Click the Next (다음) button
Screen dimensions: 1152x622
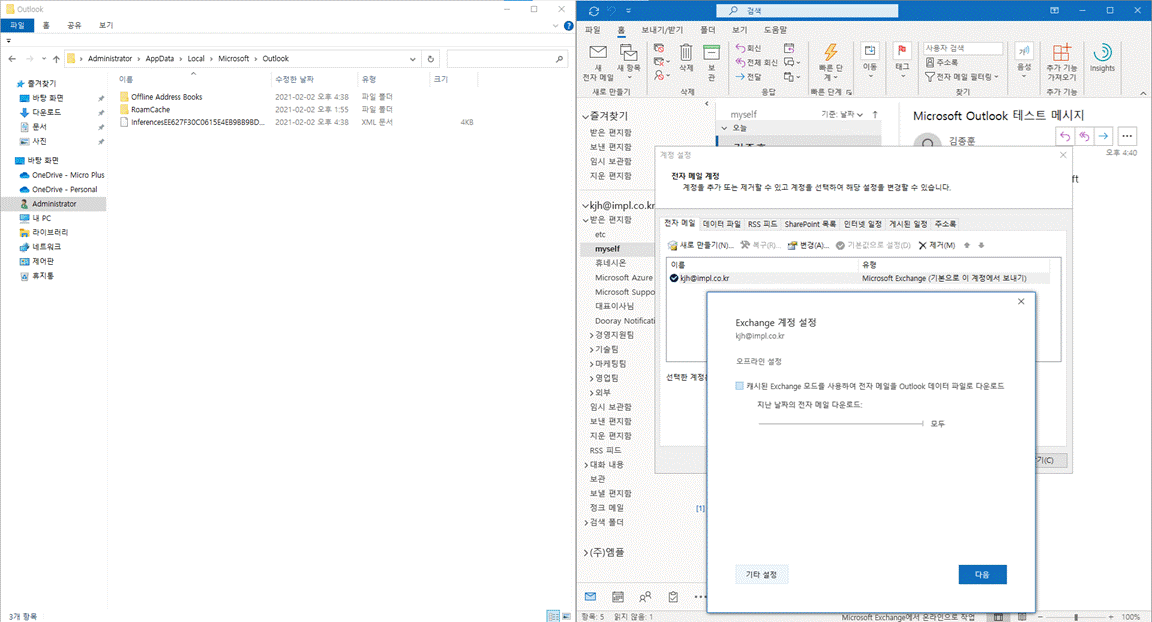point(982,574)
